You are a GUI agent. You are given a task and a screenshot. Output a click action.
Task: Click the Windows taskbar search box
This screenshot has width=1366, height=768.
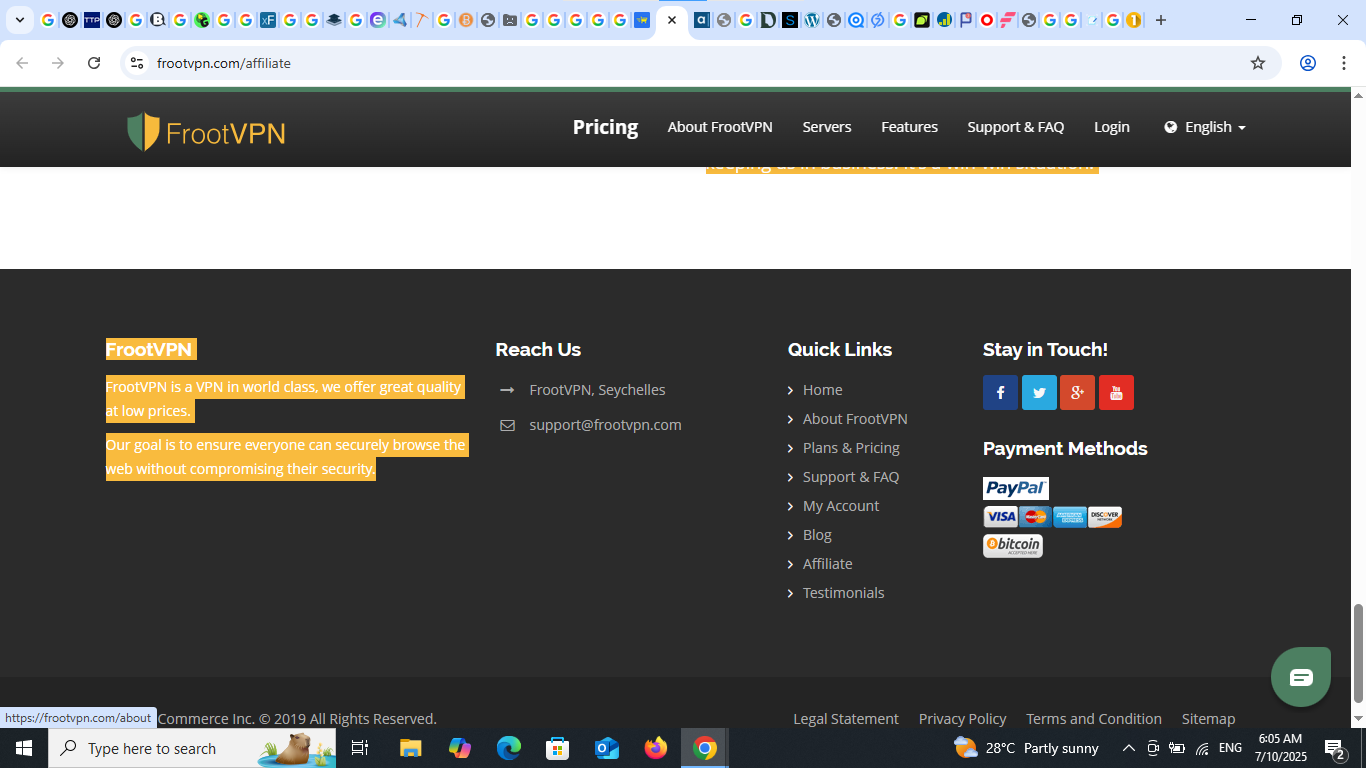(x=192, y=748)
